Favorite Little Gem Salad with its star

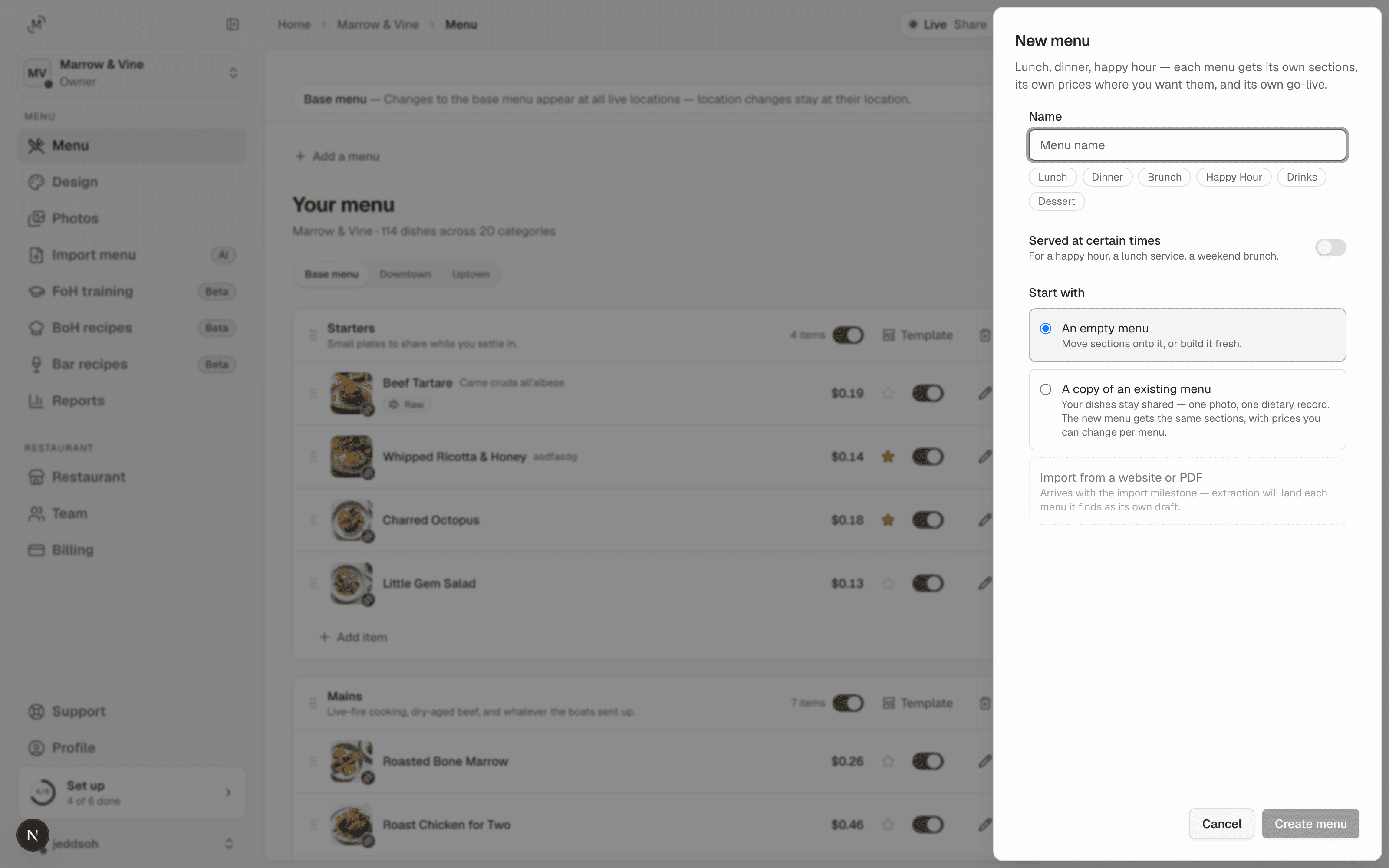[x=888, y=583]
